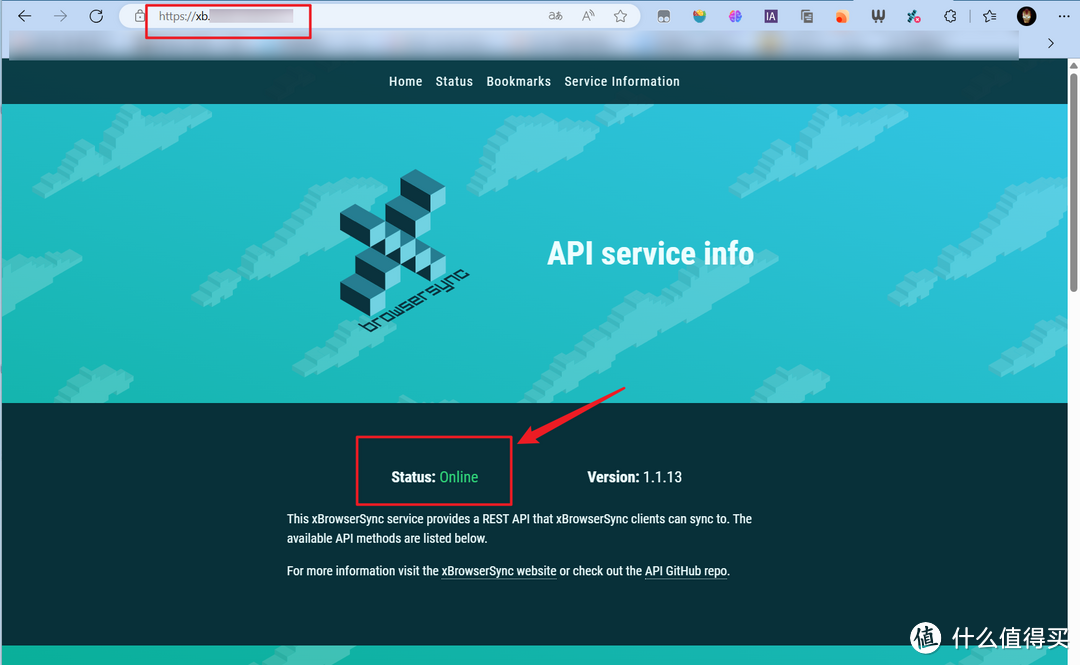
Task: Open the IA extension icon
Action: [x=771, y=17]
